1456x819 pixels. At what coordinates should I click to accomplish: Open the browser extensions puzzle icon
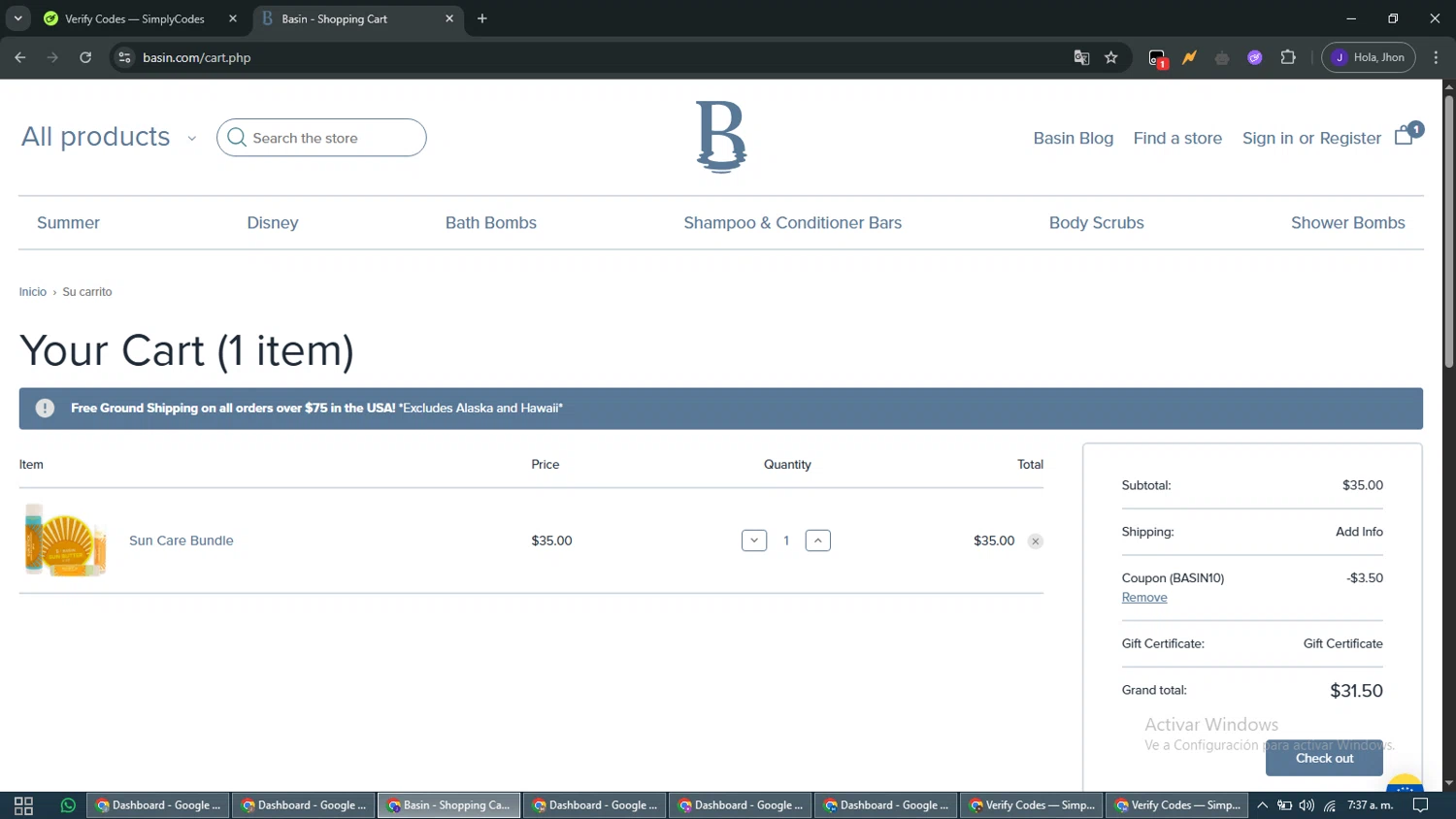tap(1288, 57)
